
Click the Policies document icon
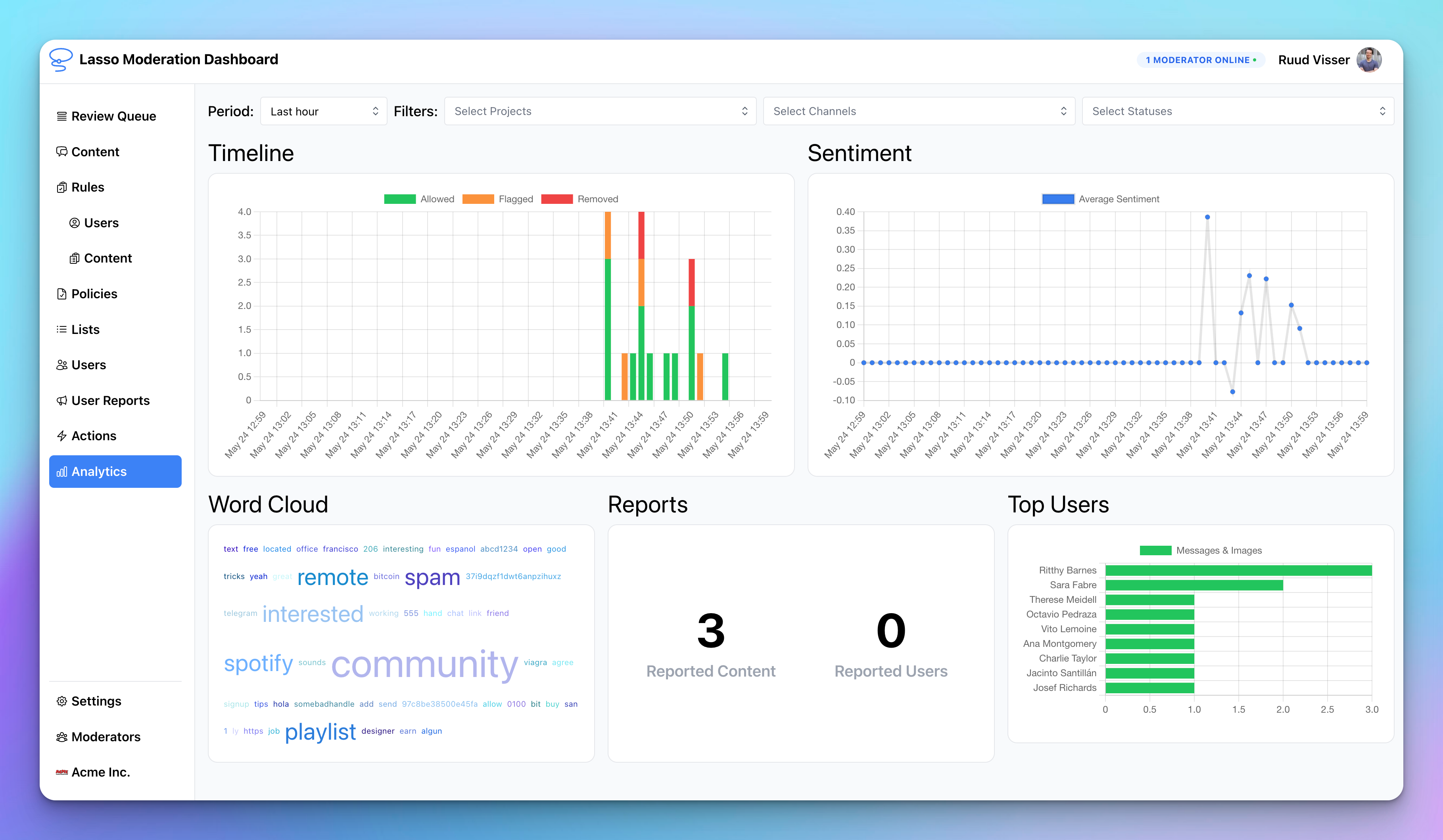[x=61, y=294]
